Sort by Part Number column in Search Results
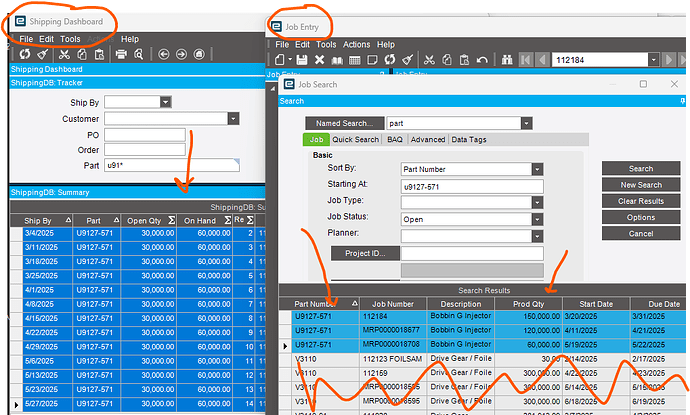The image size is (690, 415). (x=326, y=304)
